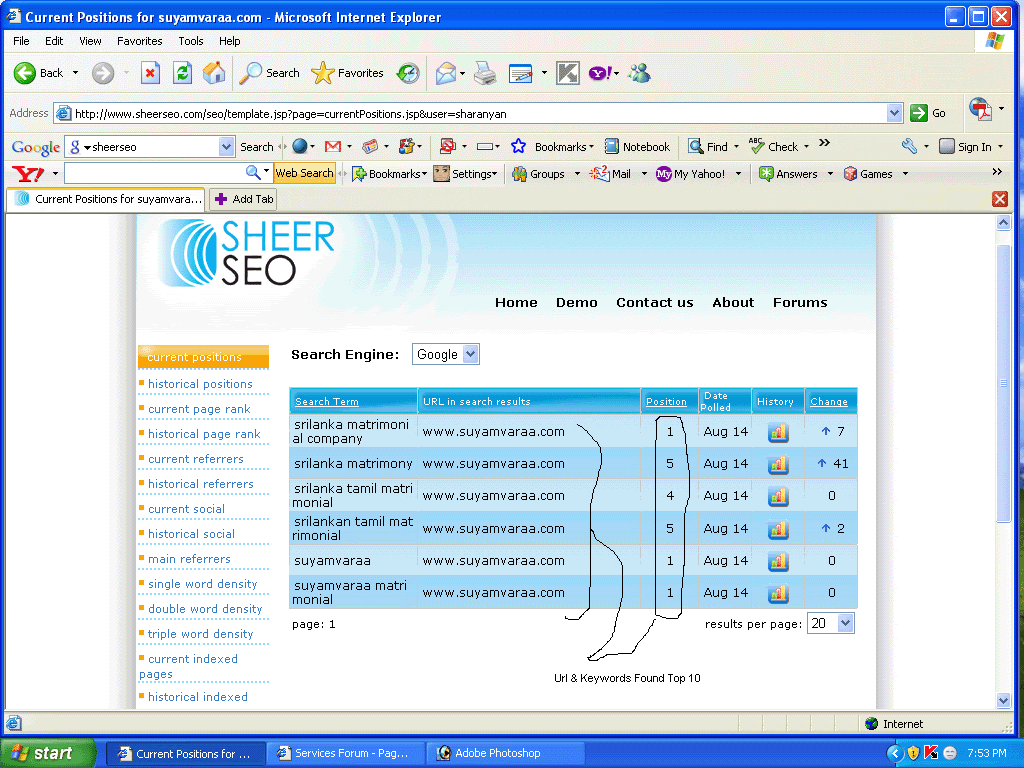1024x768 pixels.
Task: Open the Favorites star
Action: click(323, 73)
